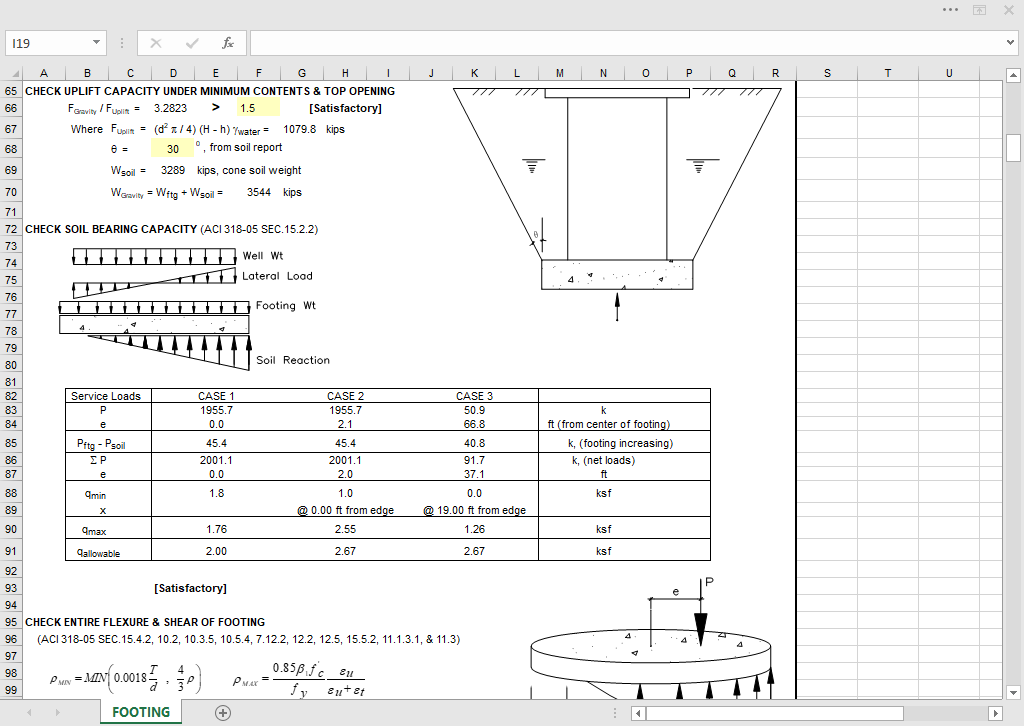Click the 50.9 value under CASE 3

474,411
